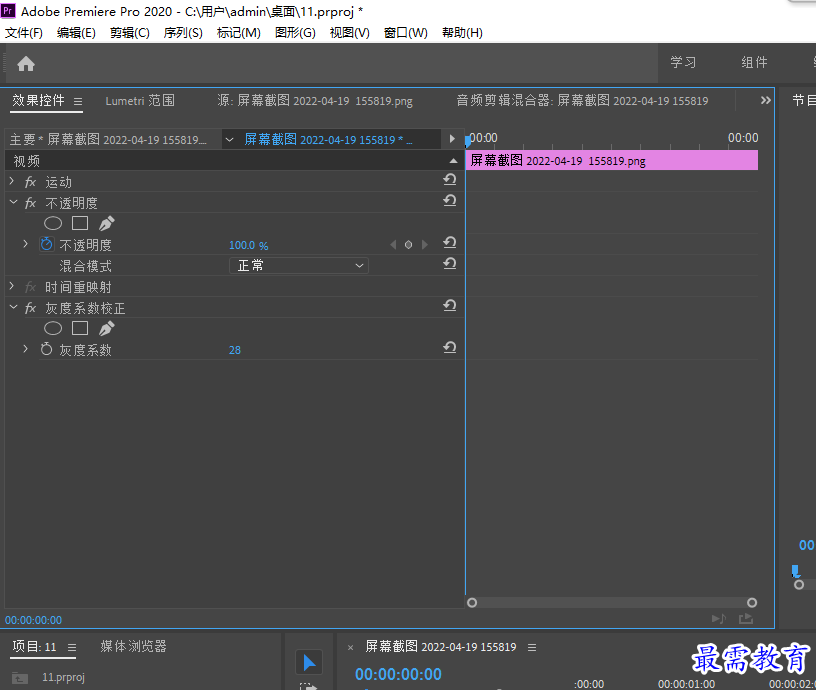Click left zoom scrollbar handle
Viewport: 816px width, 690px height.
[472, 603]
